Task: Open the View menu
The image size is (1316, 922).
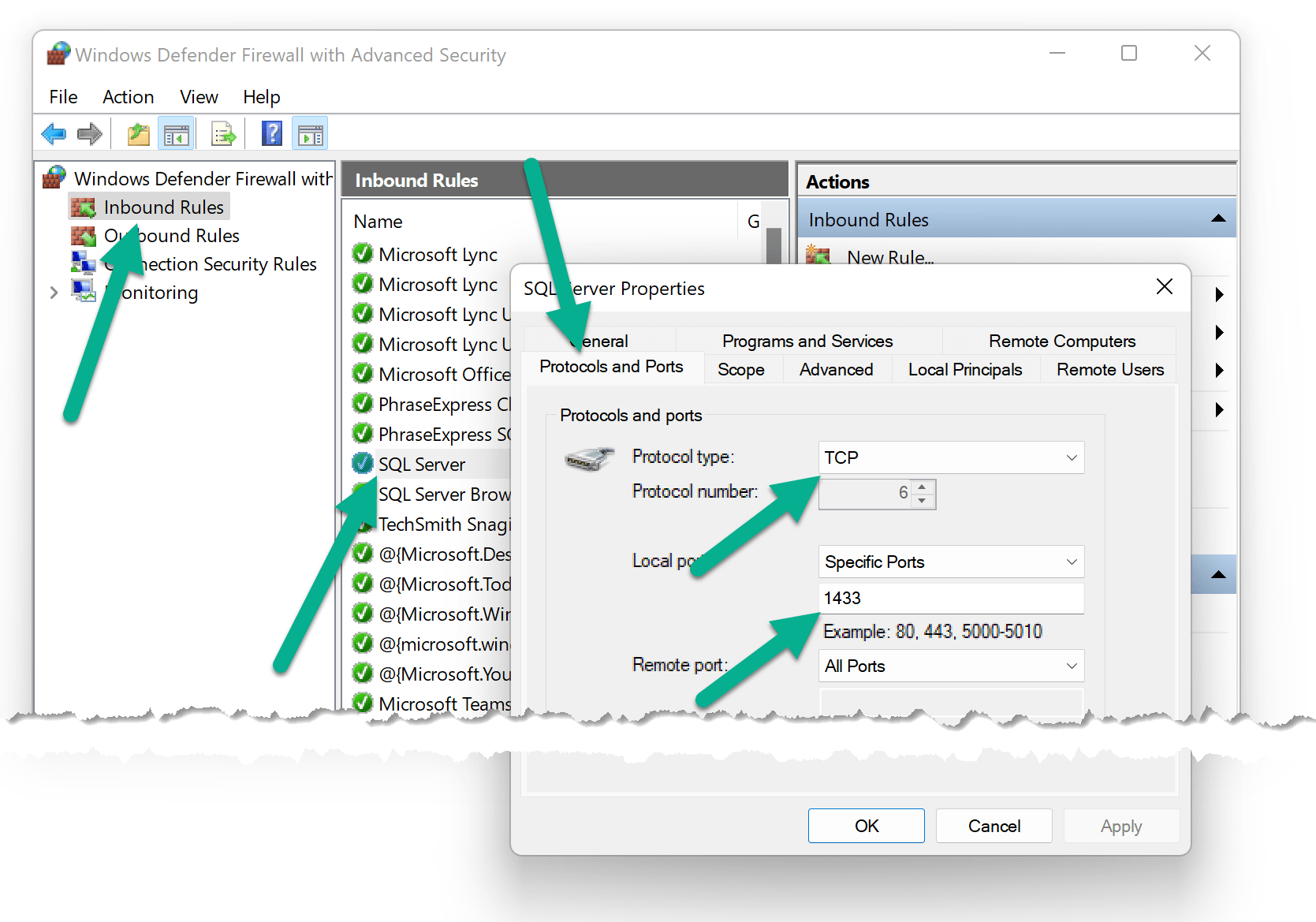Action: coord(199,97)
